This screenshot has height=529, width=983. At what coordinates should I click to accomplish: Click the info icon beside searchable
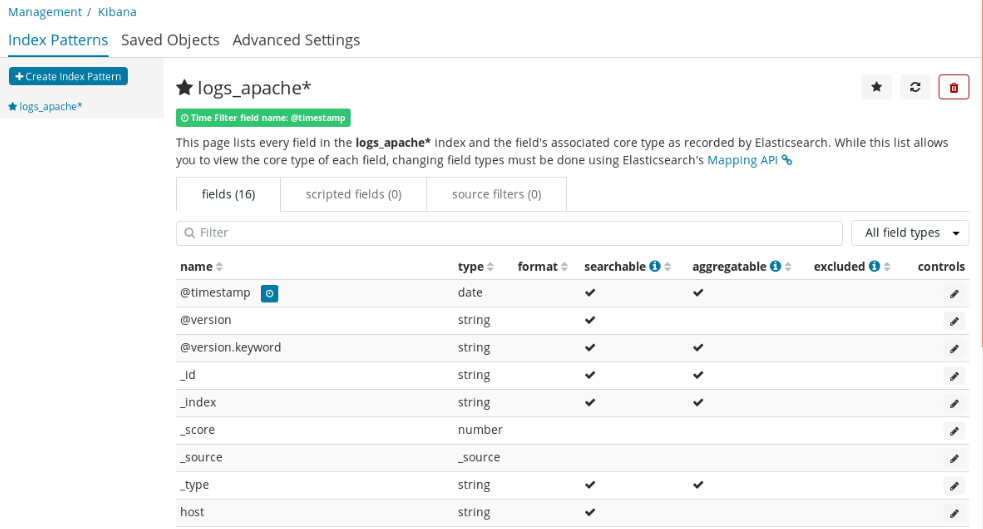(655, 267)
